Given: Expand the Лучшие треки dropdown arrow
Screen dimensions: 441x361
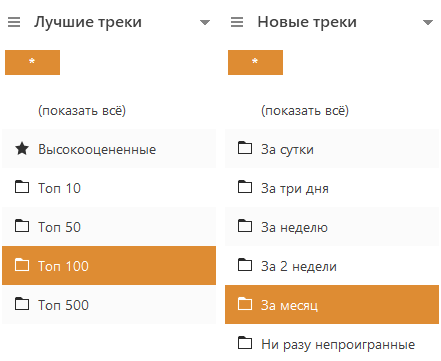Looking at the screenshot, I should [205, 23].
